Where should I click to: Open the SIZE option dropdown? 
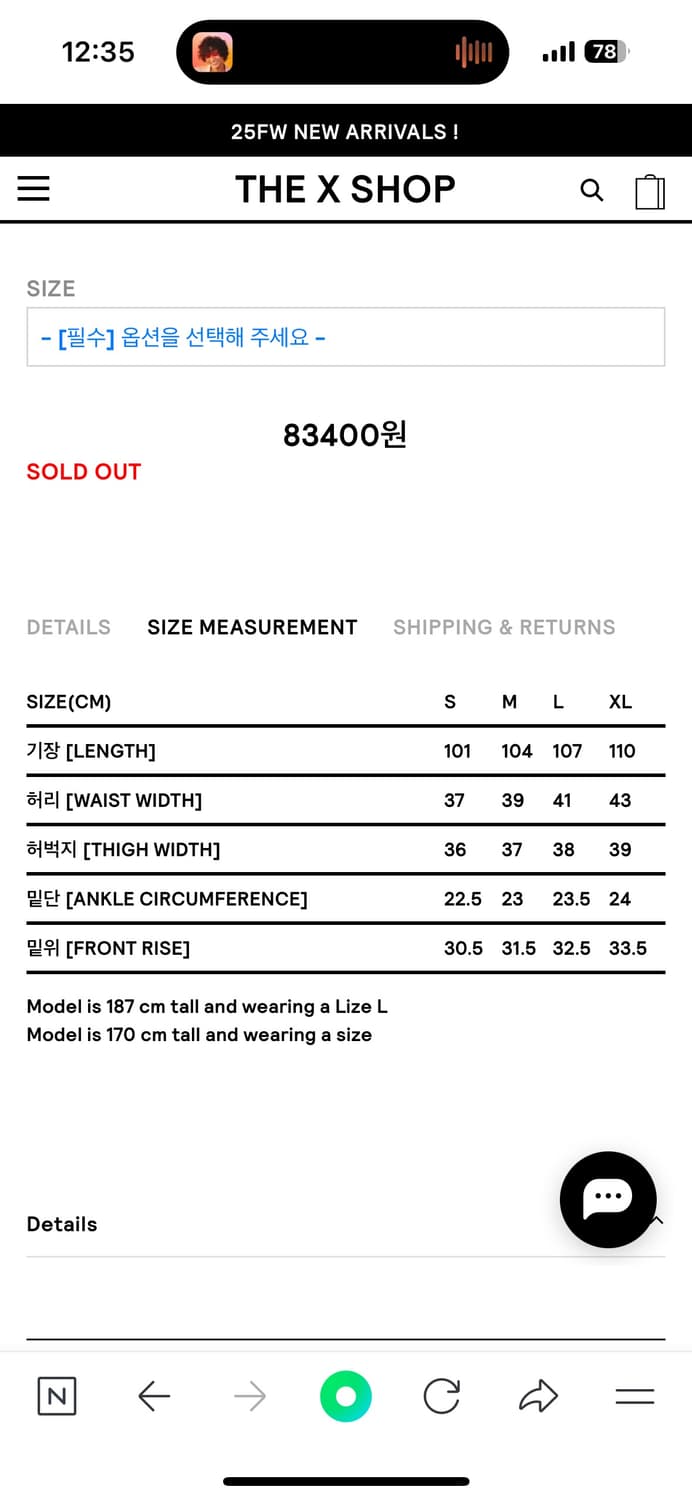pos(346,337)
